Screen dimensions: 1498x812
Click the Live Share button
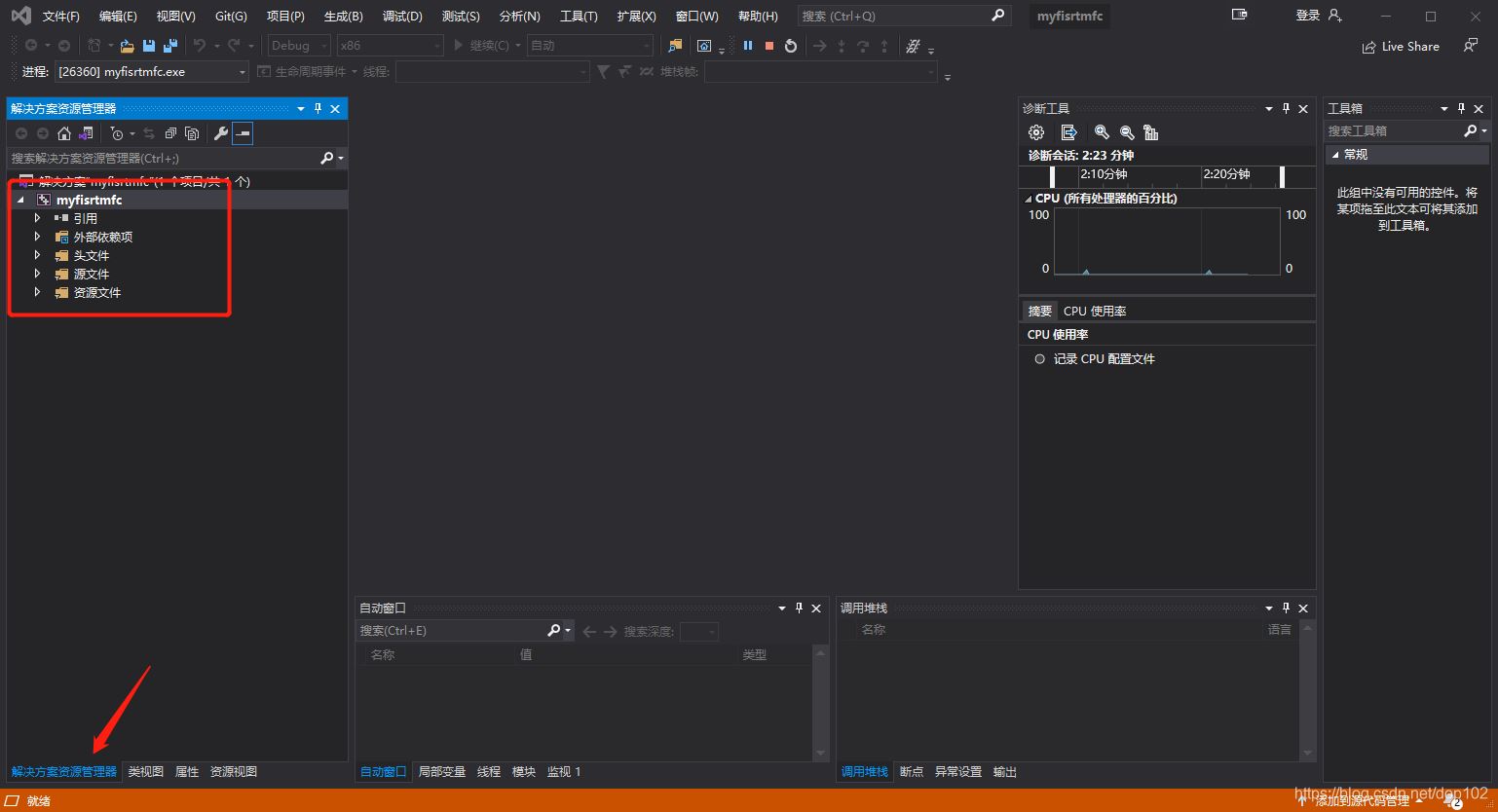[x=1401, y=47]
